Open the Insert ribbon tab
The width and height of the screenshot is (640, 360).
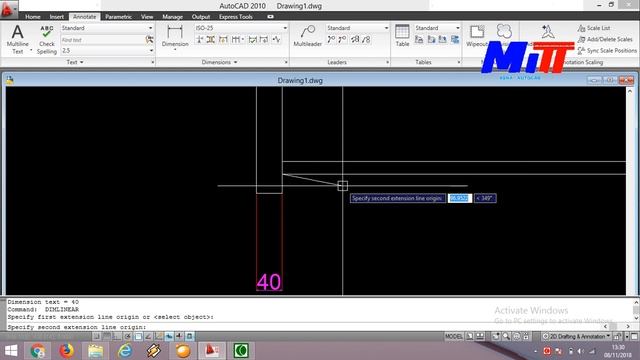click(57, 17)
